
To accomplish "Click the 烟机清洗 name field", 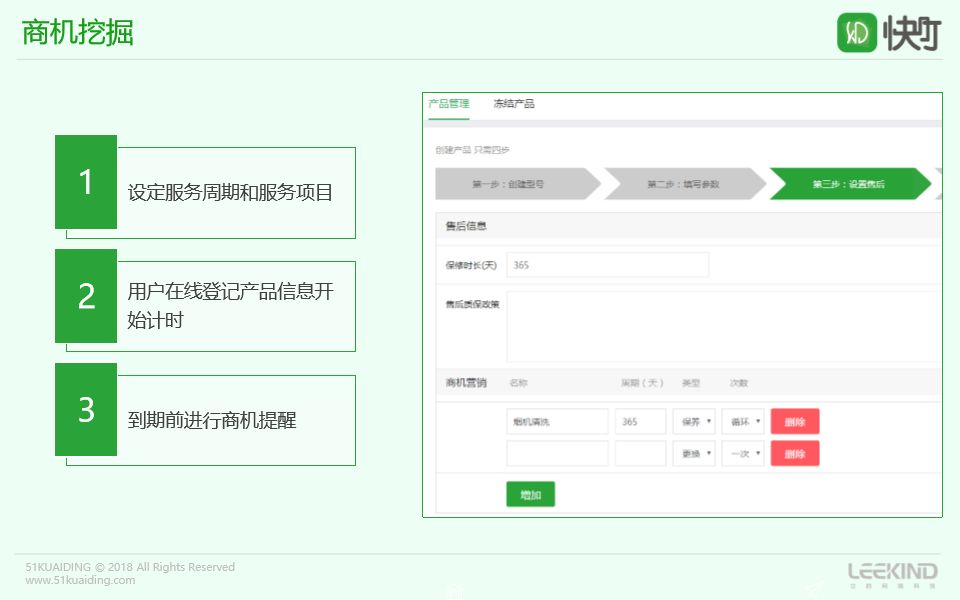I will click(557, 422).
